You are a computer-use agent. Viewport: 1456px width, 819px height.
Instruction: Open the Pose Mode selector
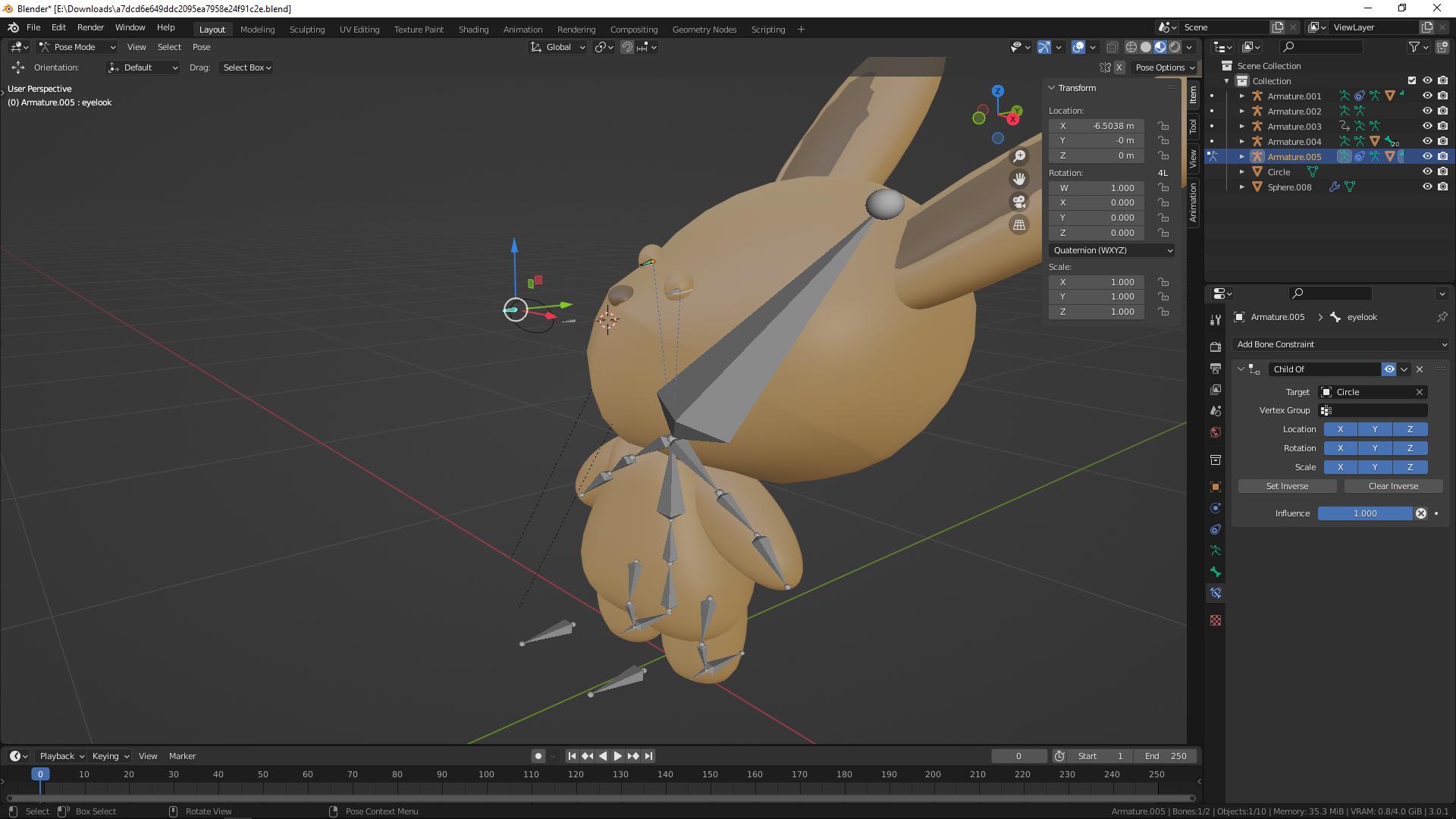[x=77, y=47]
